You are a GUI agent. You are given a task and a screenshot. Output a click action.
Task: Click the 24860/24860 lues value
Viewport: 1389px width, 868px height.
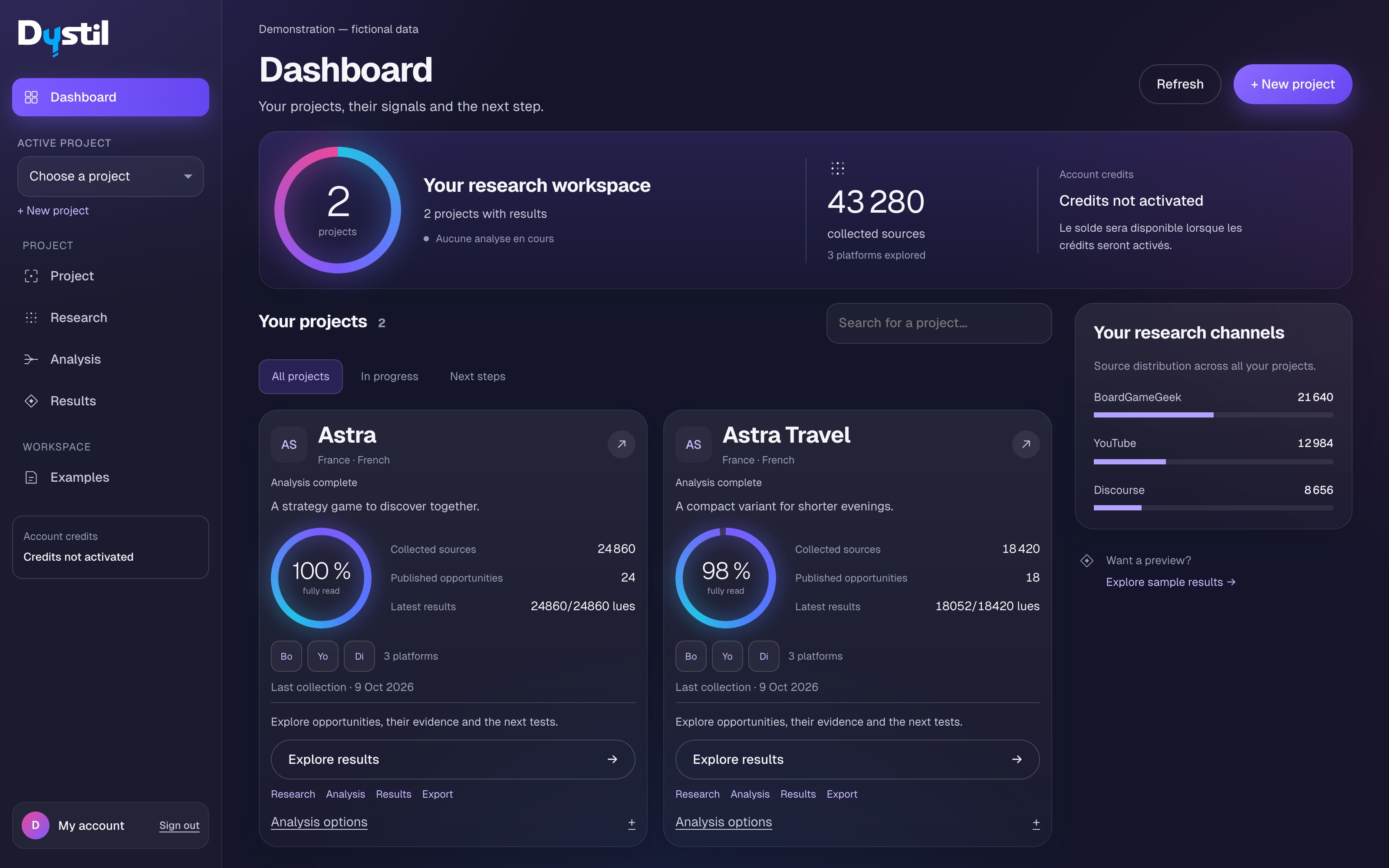point(583,606)
